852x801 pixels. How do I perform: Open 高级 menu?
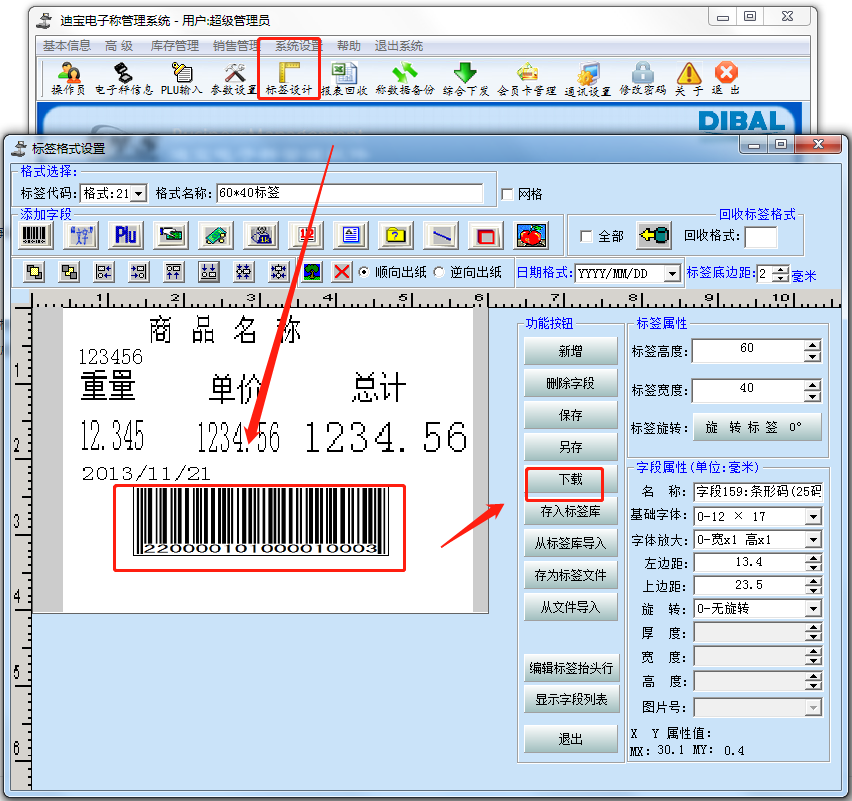(119, 46)
